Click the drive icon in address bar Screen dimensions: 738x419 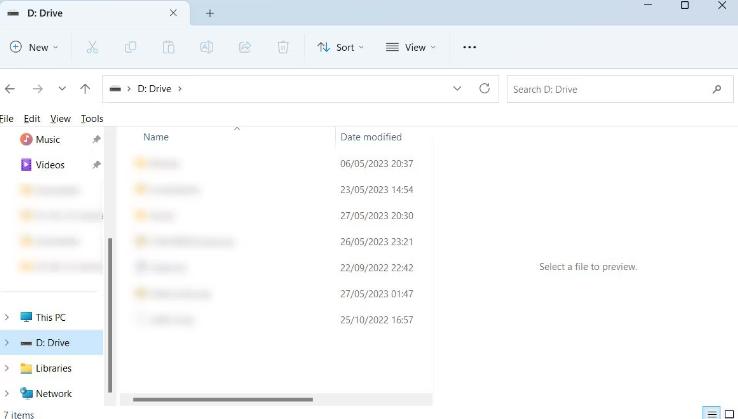(x=115, y=89)
